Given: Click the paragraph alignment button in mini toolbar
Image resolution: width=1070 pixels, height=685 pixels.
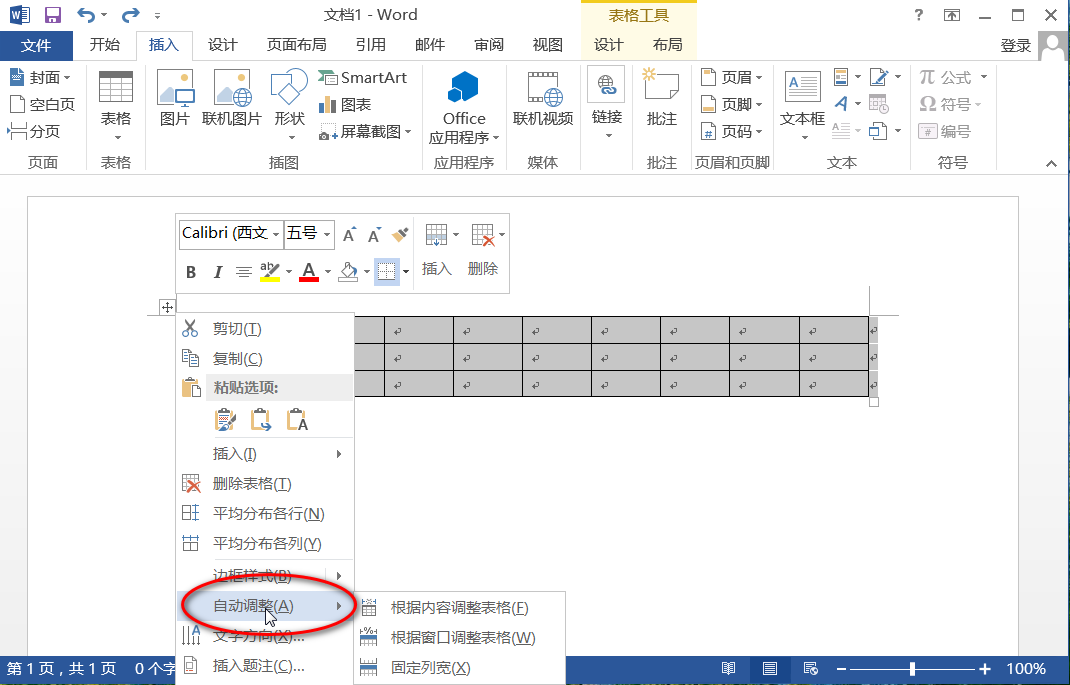Looking at the screenshot, I should pyautogui.click(x=244, y=272).
